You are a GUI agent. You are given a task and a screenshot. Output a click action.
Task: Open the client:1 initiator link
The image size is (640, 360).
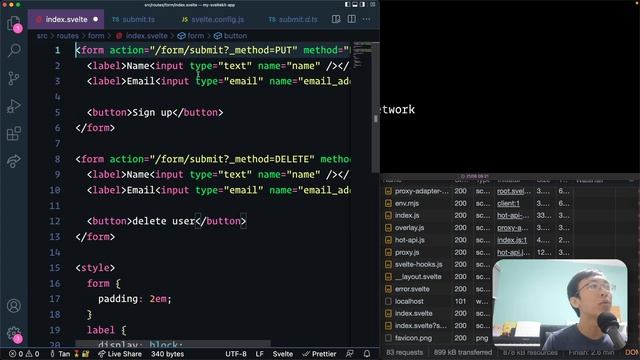(508, 203)
